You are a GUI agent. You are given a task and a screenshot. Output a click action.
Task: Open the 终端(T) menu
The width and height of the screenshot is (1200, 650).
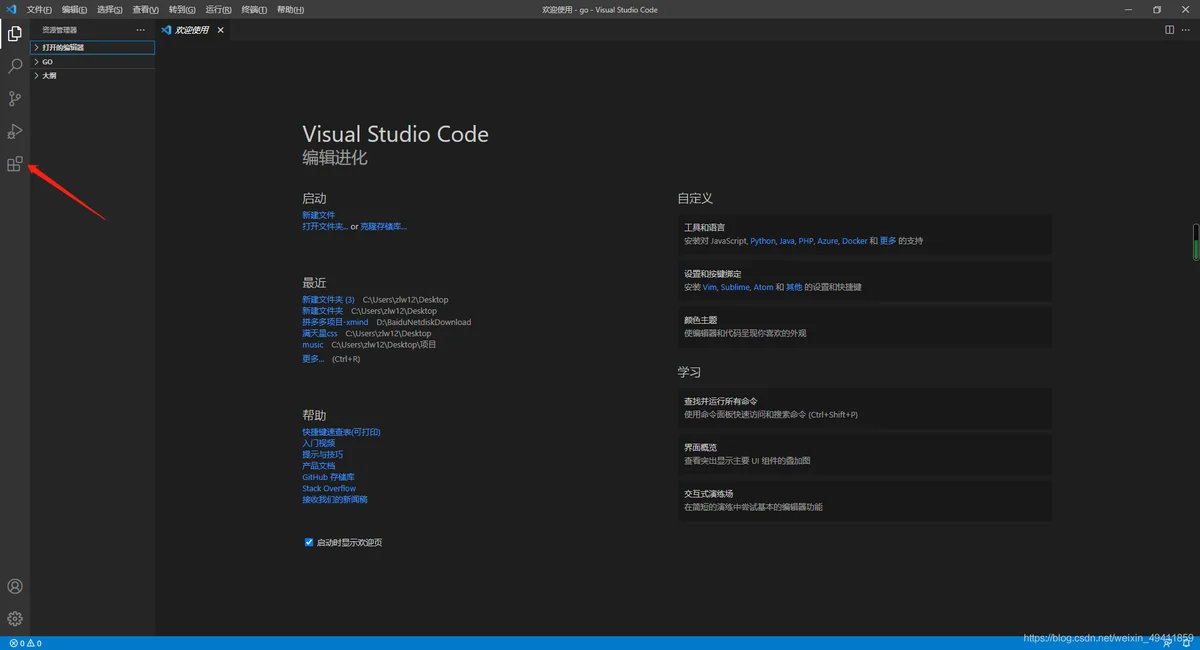pyautogui.click(x=254, y=9)
